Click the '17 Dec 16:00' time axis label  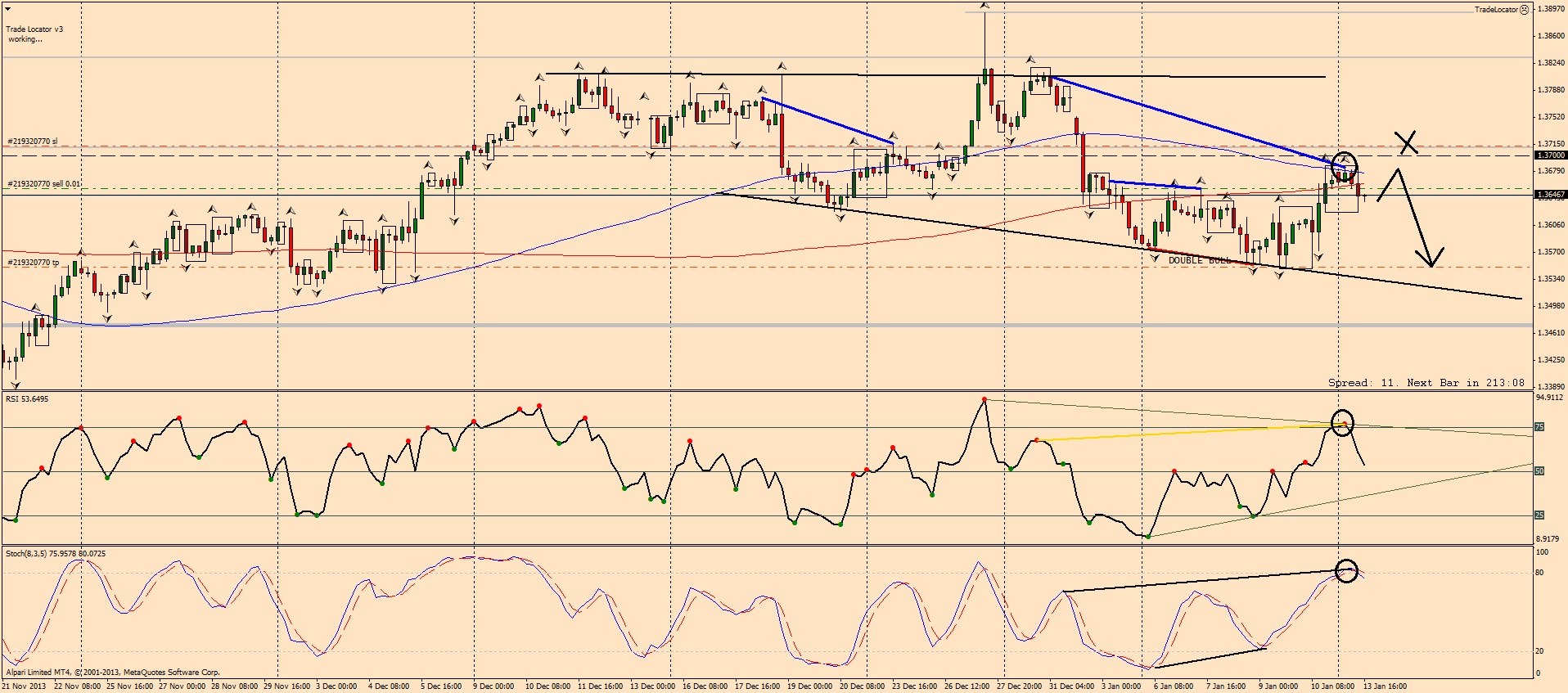pos(759,686)
